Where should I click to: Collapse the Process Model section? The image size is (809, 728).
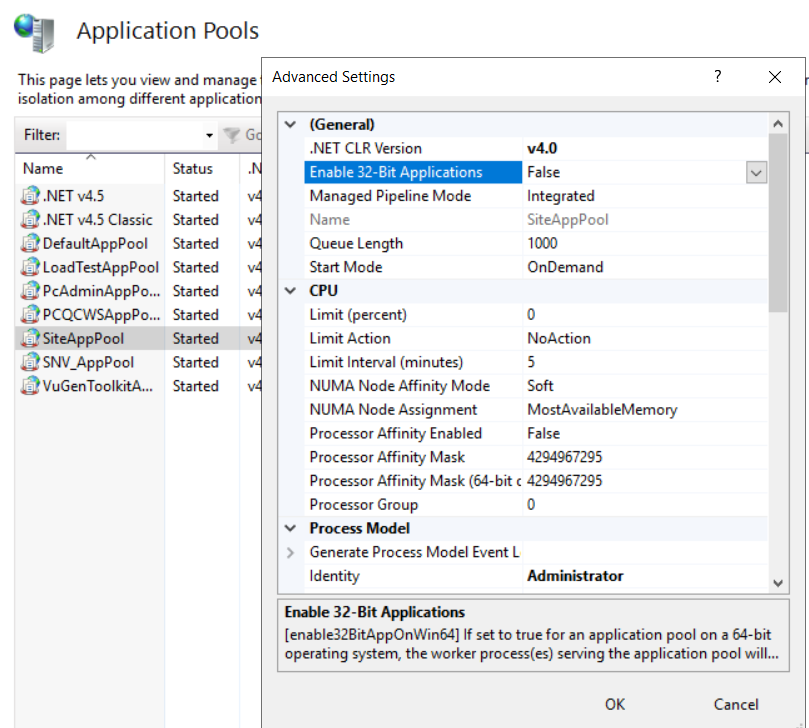(289, 528)
